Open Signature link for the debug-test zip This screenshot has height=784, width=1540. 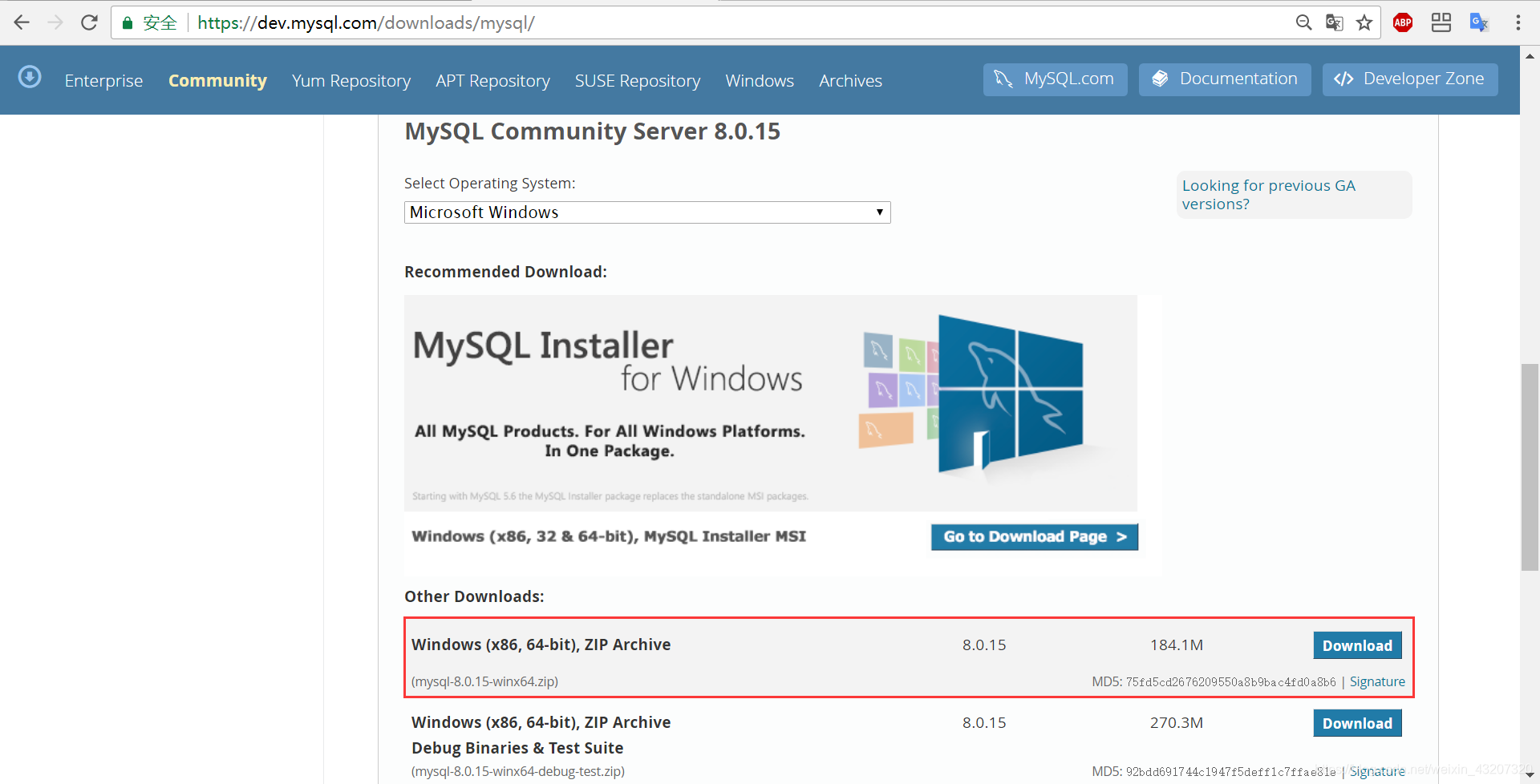[1377, 771]
